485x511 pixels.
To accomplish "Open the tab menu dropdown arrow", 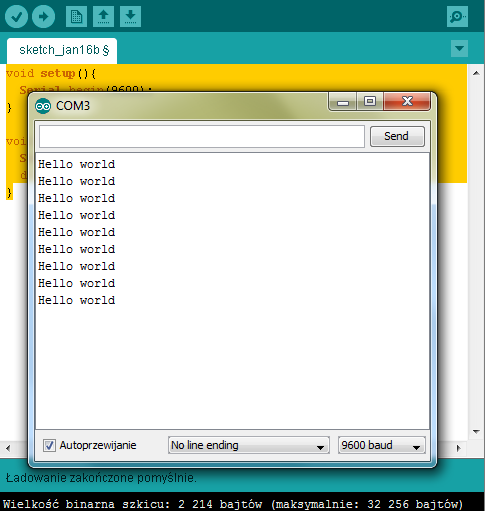I will 459,49.
